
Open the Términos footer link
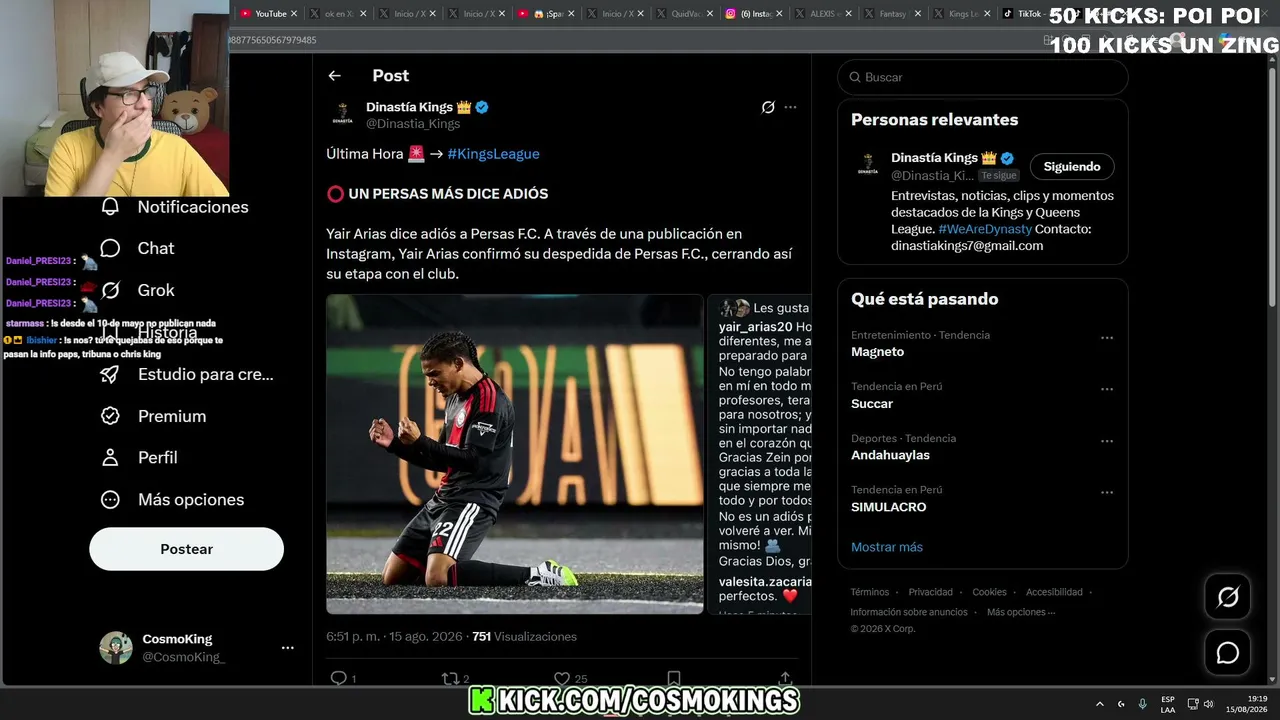[x=870, y=592]
